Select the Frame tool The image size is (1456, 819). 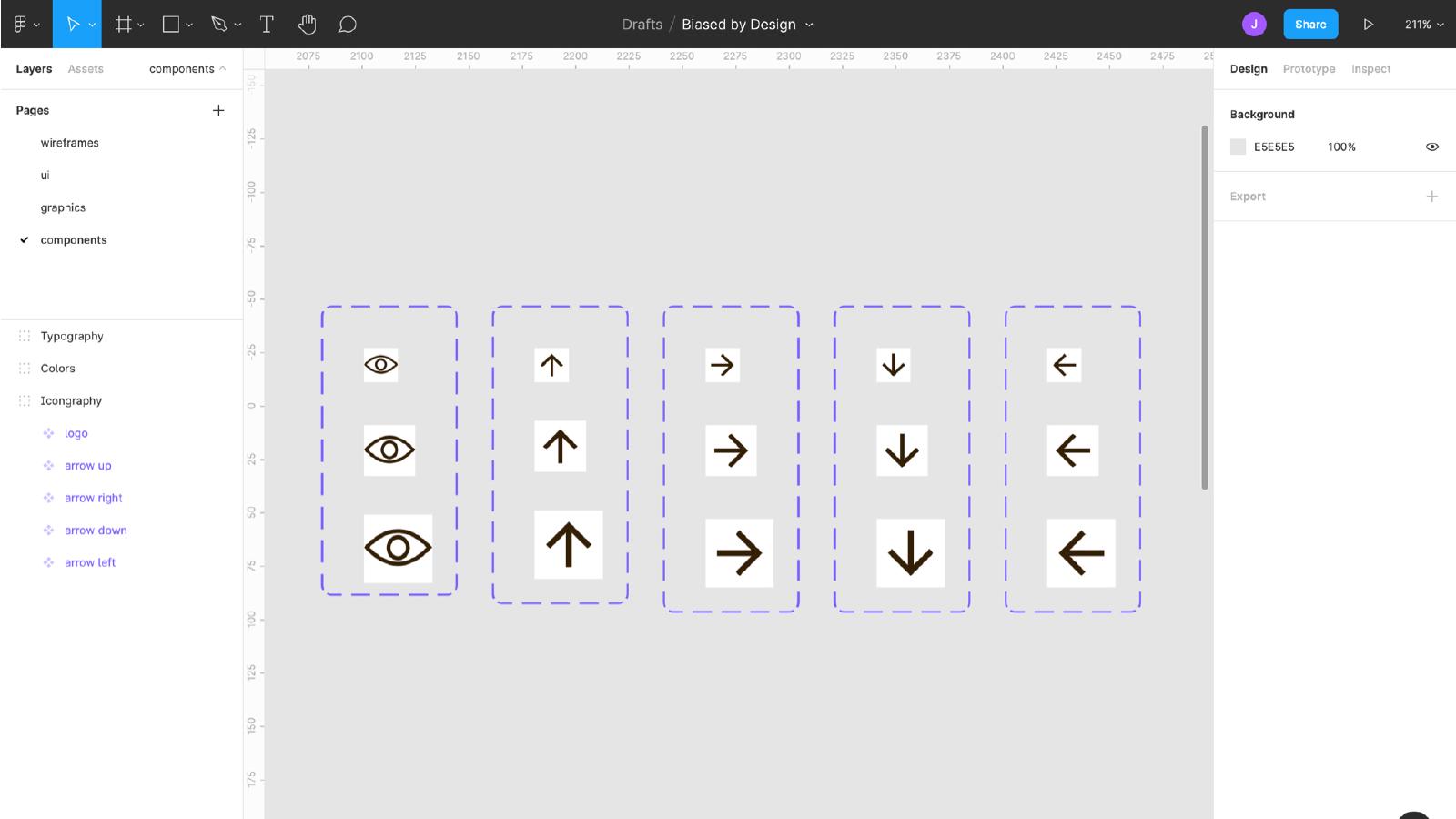124,24
